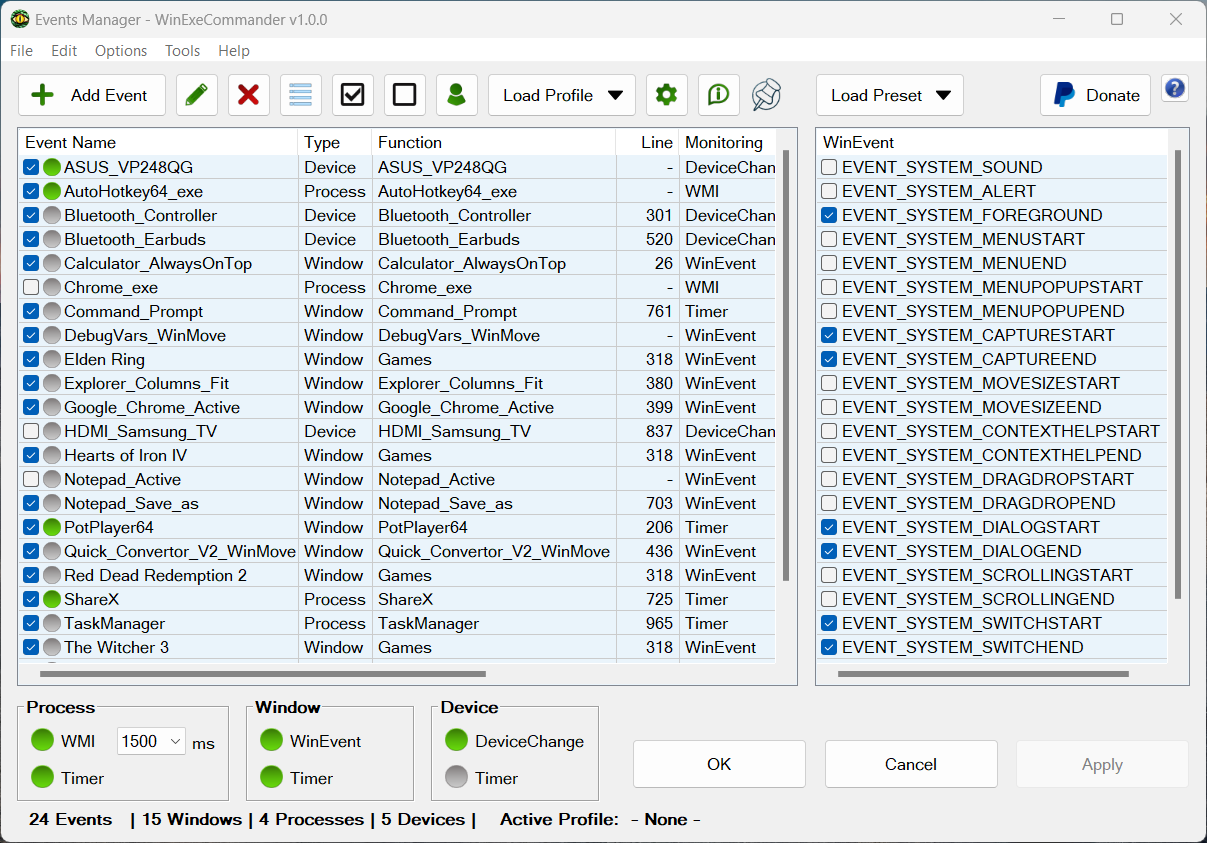This screenshot has height=843, width=1207.
Task: Click the green status dot for AutoHotkey64_exe
Action: pos(52,191)
